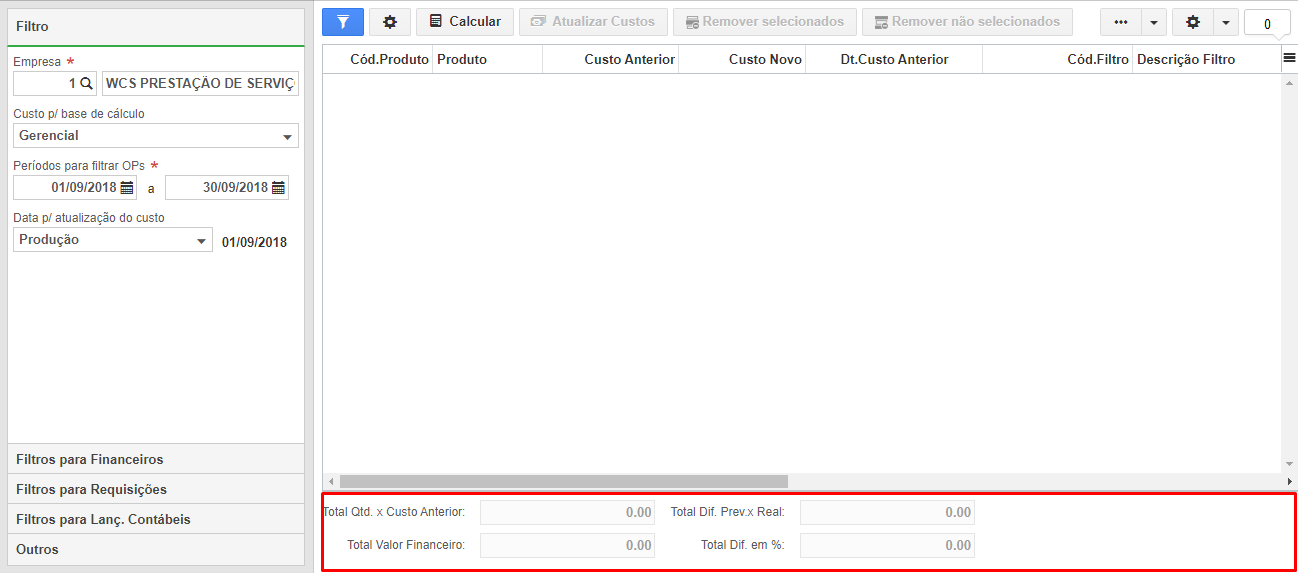The image size is (1298, 573).
Task: Click vertical scrollbar up arrow
Action: pos(1289,82)
